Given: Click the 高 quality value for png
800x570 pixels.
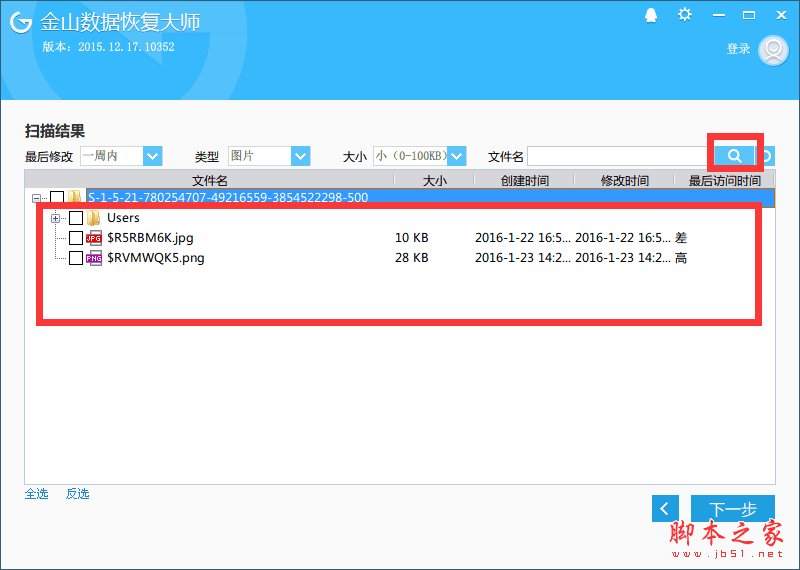Looking at the screenshot, I should tap(681, 258).
